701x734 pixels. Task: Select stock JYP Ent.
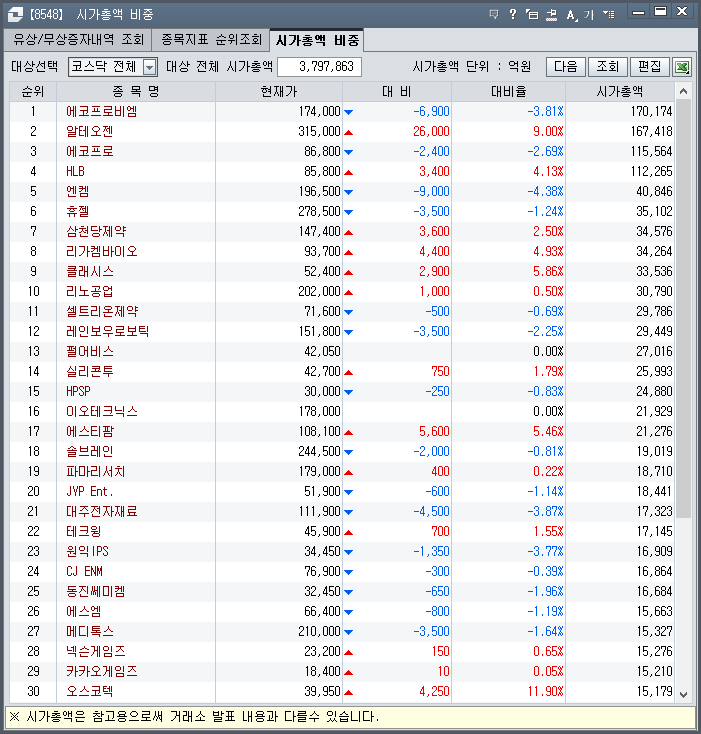[x=89, y=492]
